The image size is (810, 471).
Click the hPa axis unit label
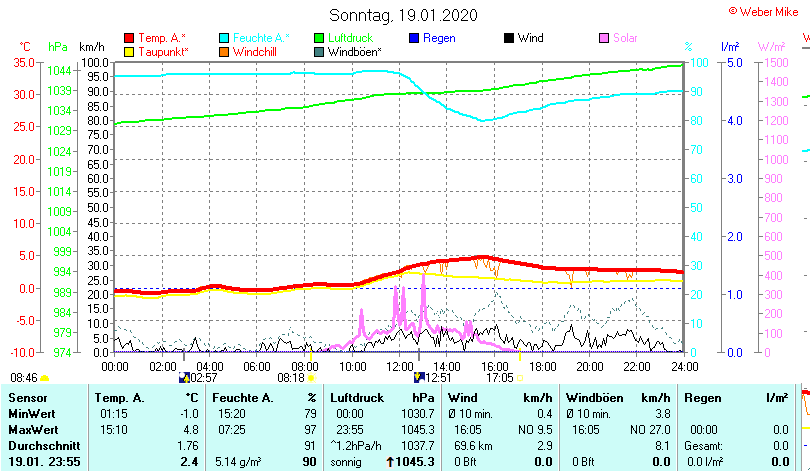[58, 46]
